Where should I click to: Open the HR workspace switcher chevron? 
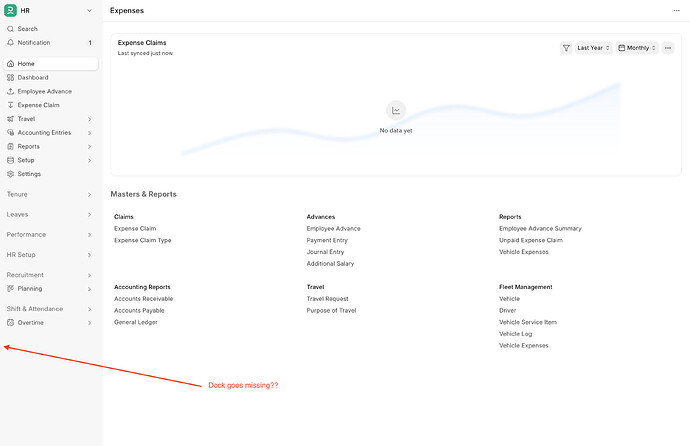(x=89, y=11)
